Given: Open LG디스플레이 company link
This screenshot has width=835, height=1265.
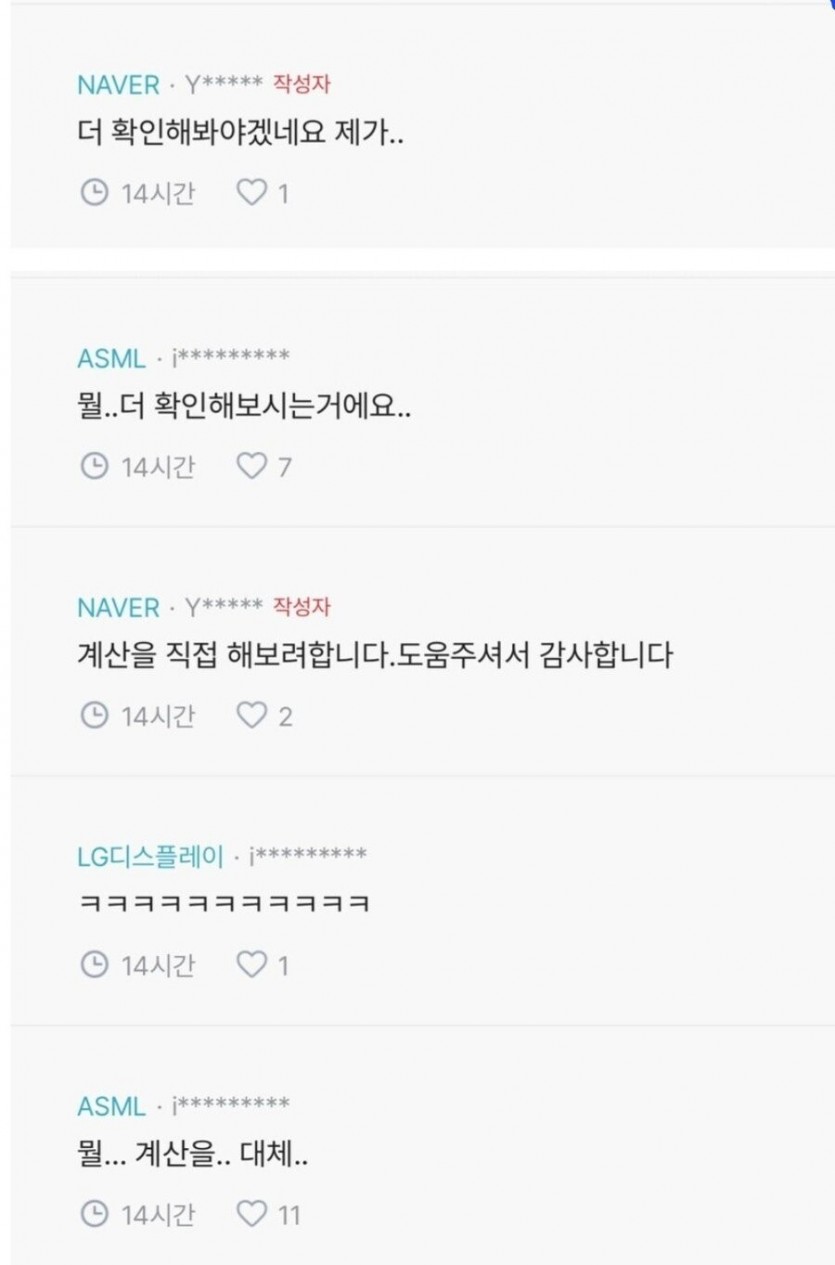Looking at the screenshot, I should (151, 857).
